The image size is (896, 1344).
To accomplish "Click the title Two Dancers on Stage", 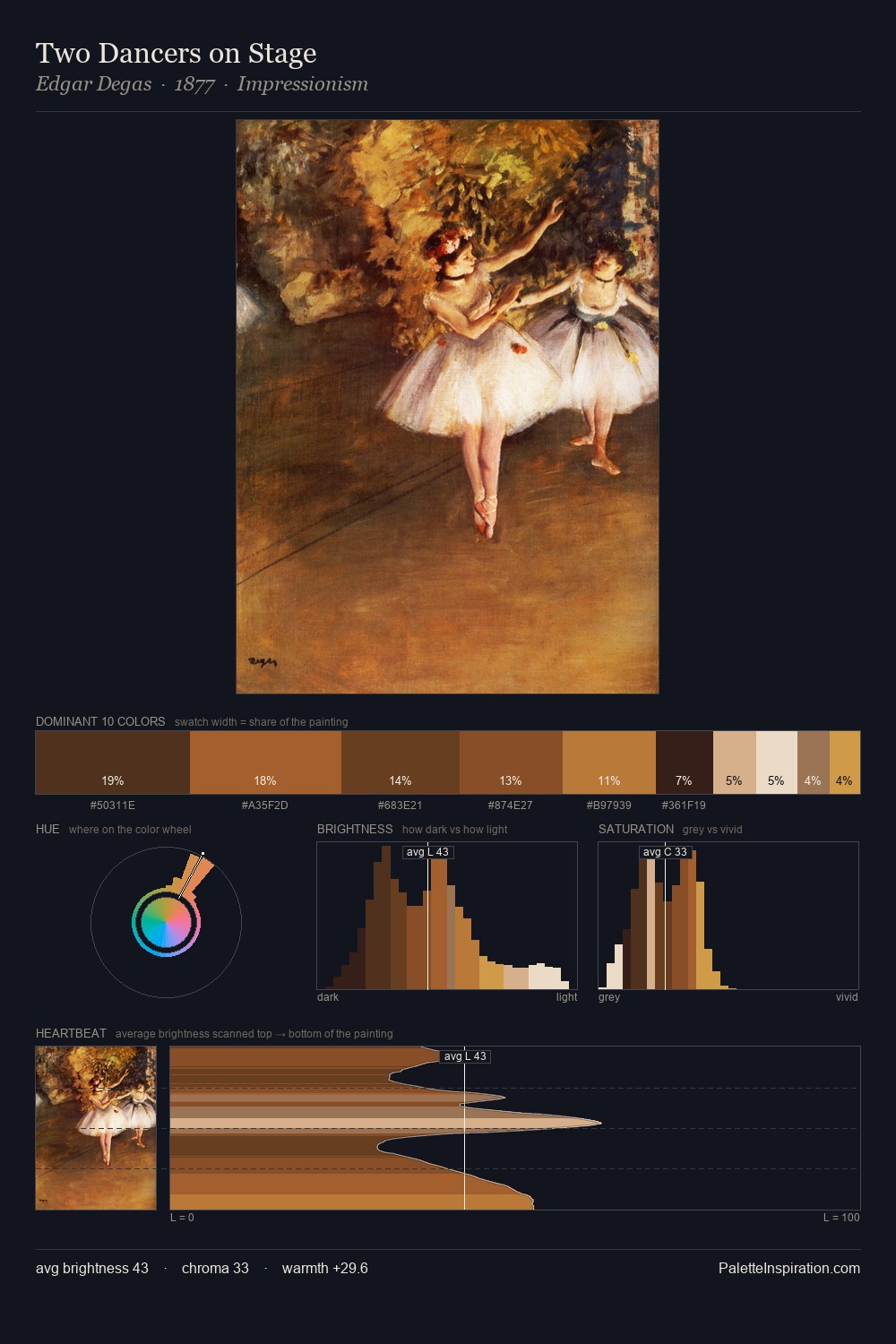I will click(177, 54).
